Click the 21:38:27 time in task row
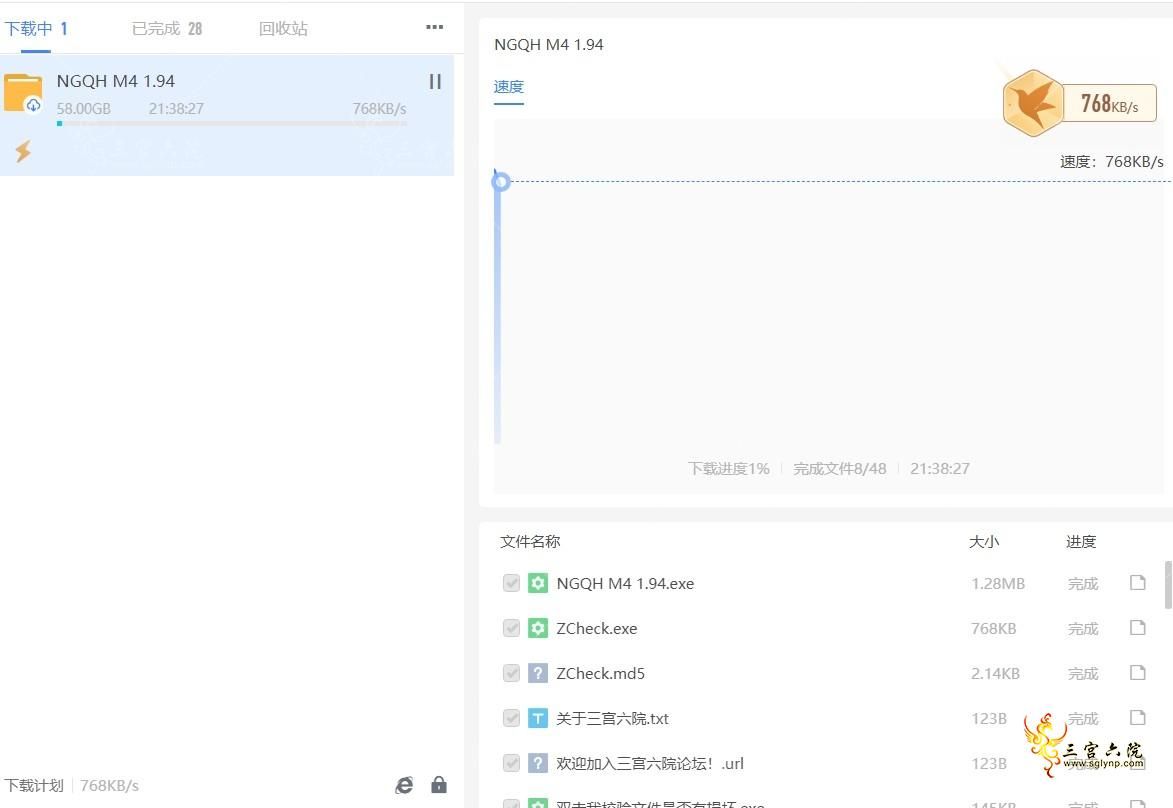1173x808 pixels. coord(176,108)
